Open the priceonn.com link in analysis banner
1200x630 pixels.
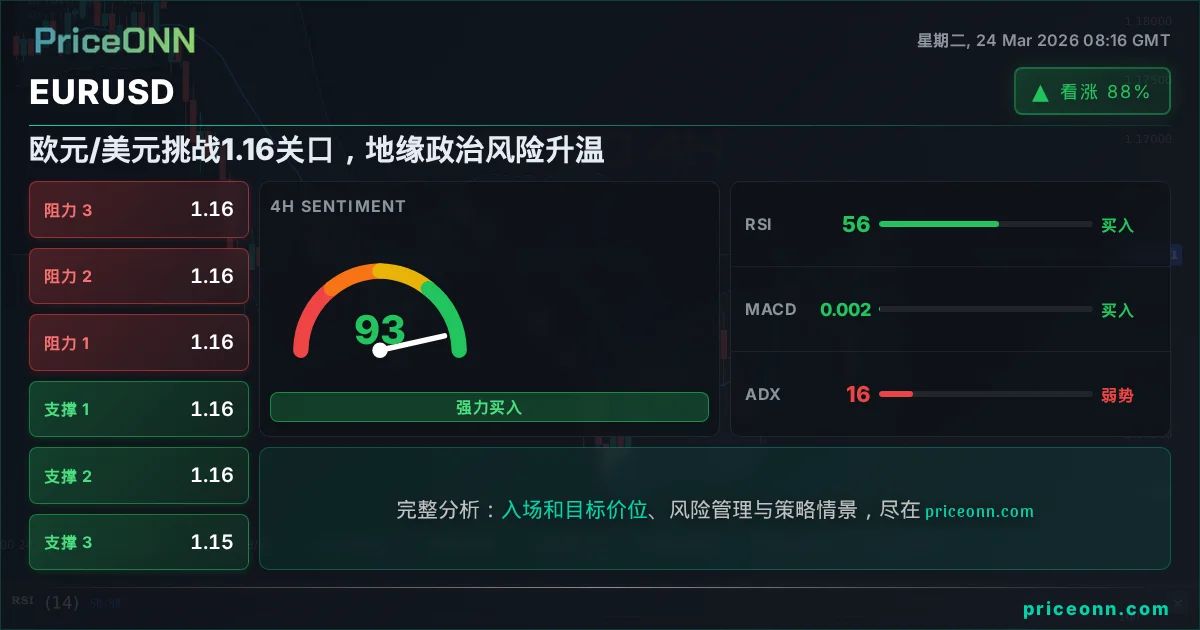point(979,511)
